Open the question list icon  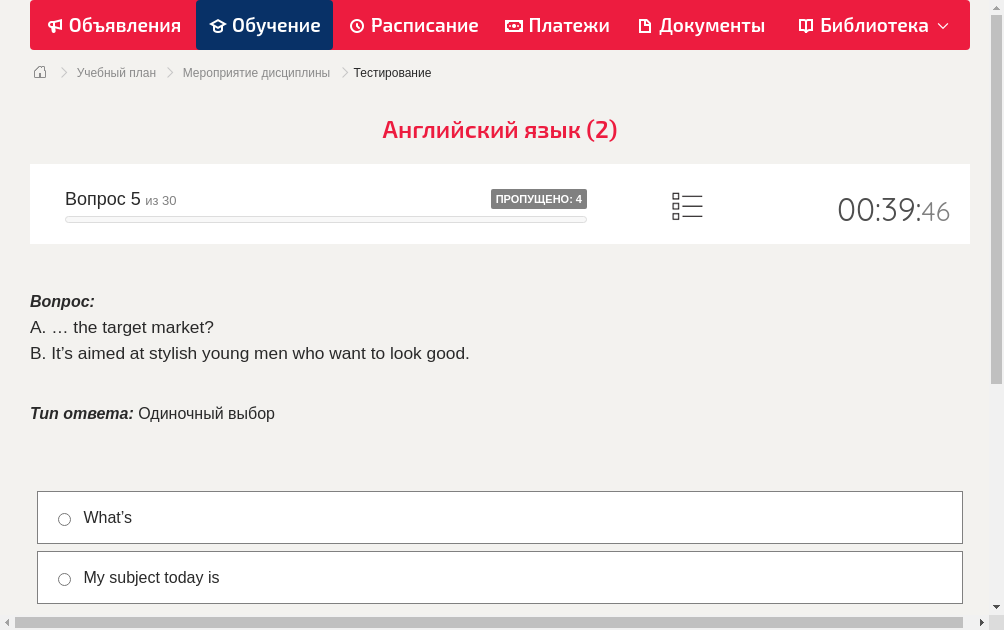[687, 206]
